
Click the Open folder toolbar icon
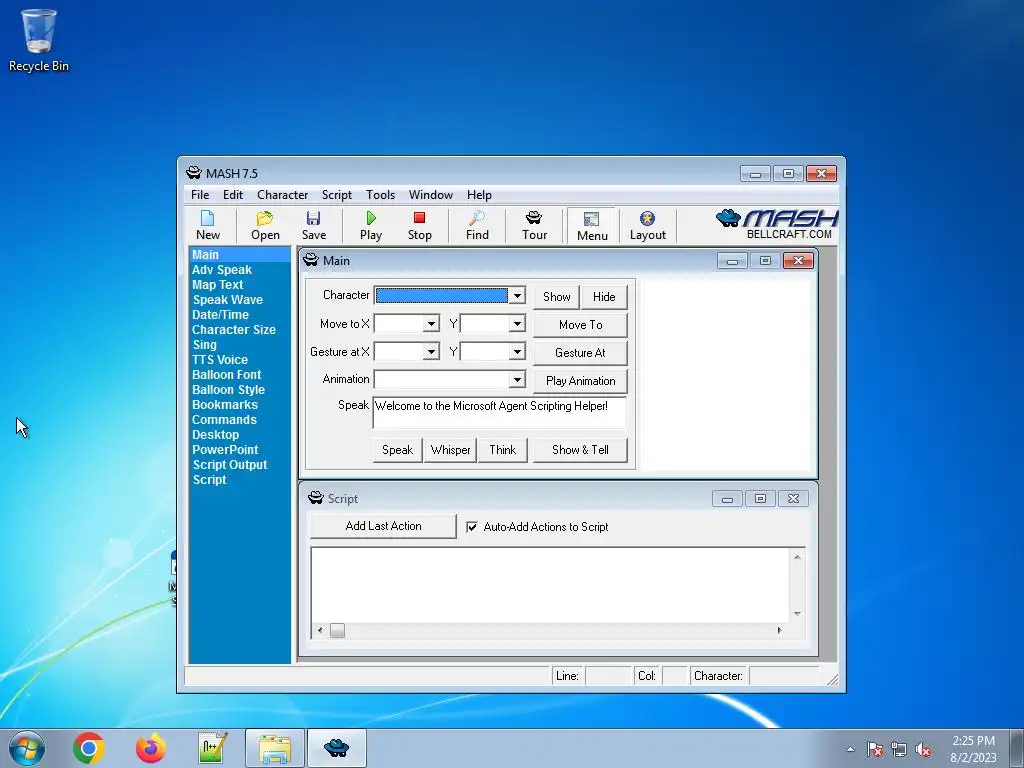[265, 225]
